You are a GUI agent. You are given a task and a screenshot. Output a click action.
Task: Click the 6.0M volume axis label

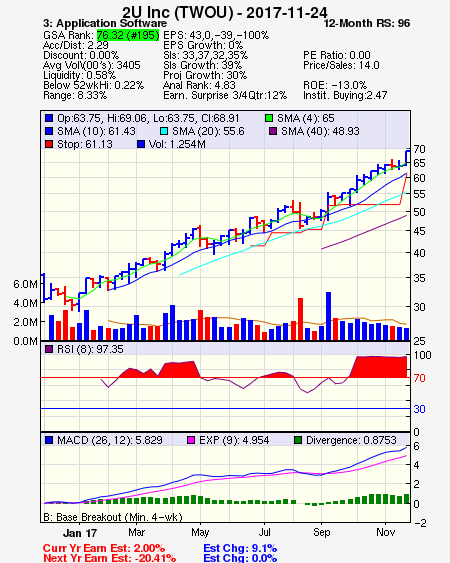pos(25,284)
